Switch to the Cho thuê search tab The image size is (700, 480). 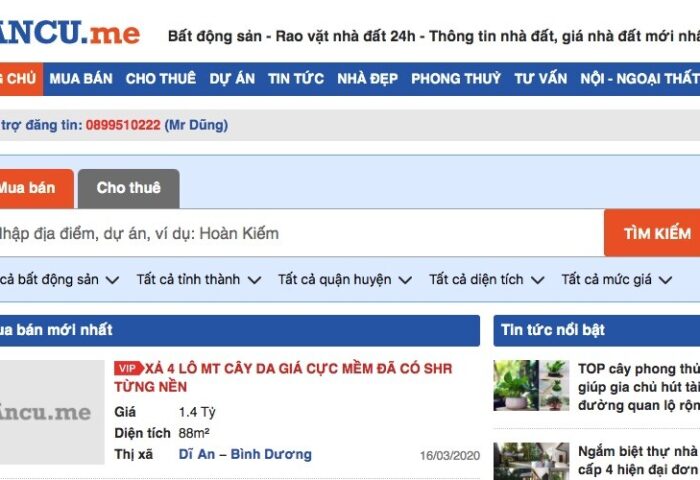[x=128, y=188]
